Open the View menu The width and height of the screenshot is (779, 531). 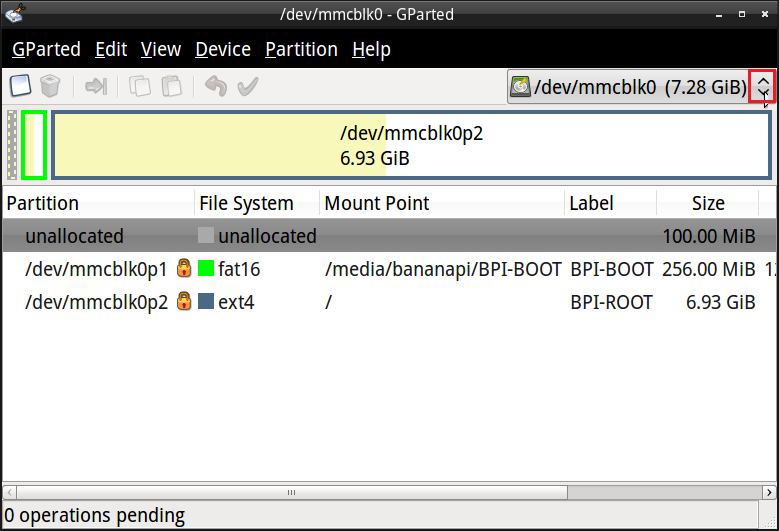click(x=161, y=49)
